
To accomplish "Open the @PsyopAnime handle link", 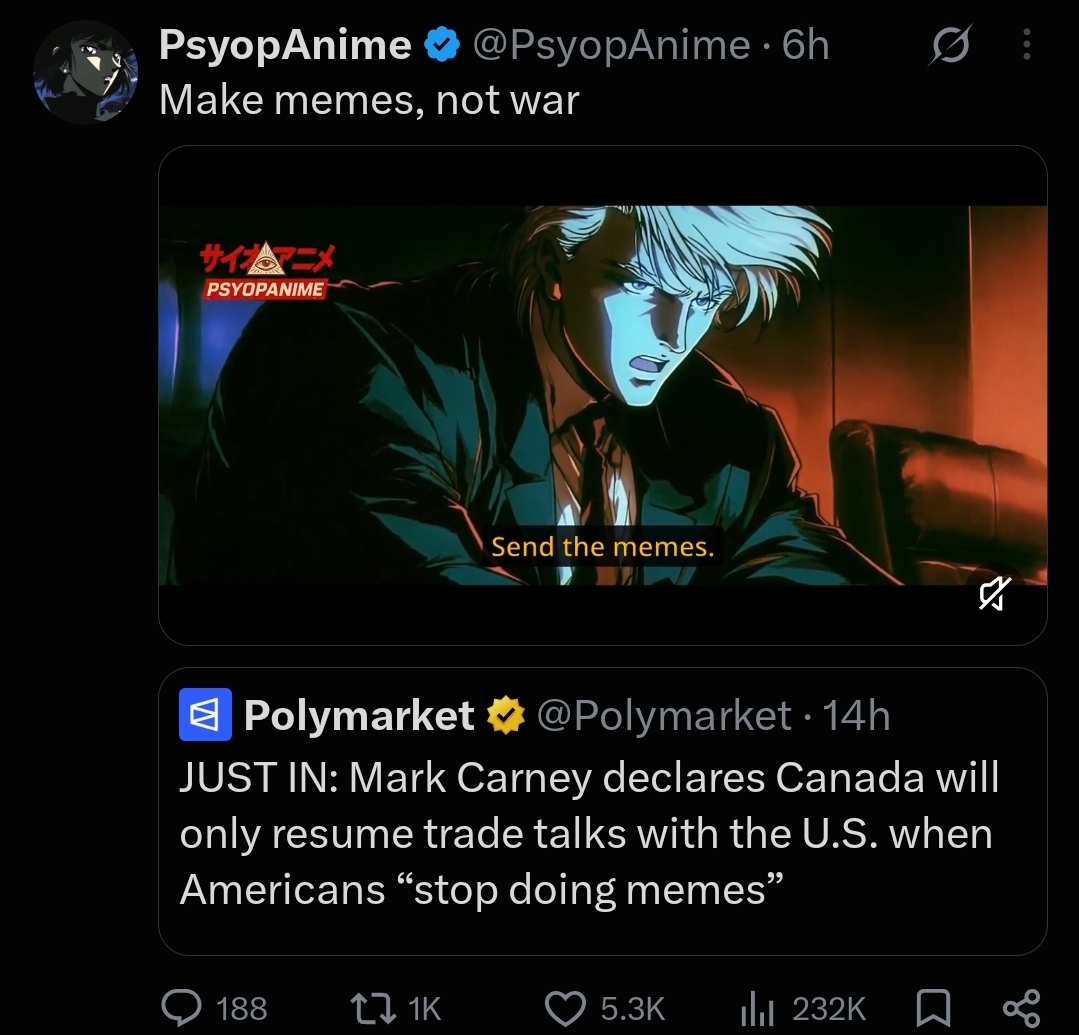I will click(x=611, y=45).
